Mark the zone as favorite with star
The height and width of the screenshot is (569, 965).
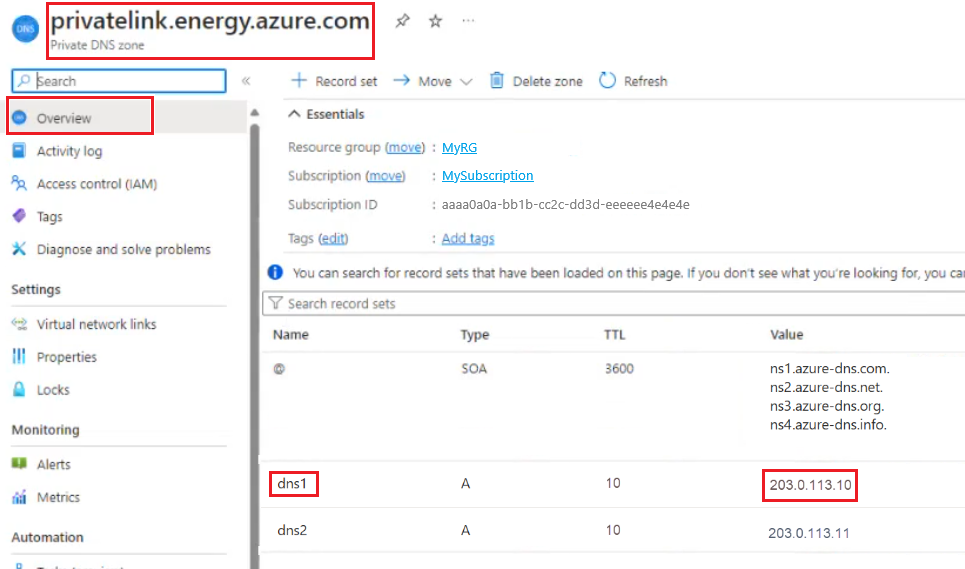(435, 21)
